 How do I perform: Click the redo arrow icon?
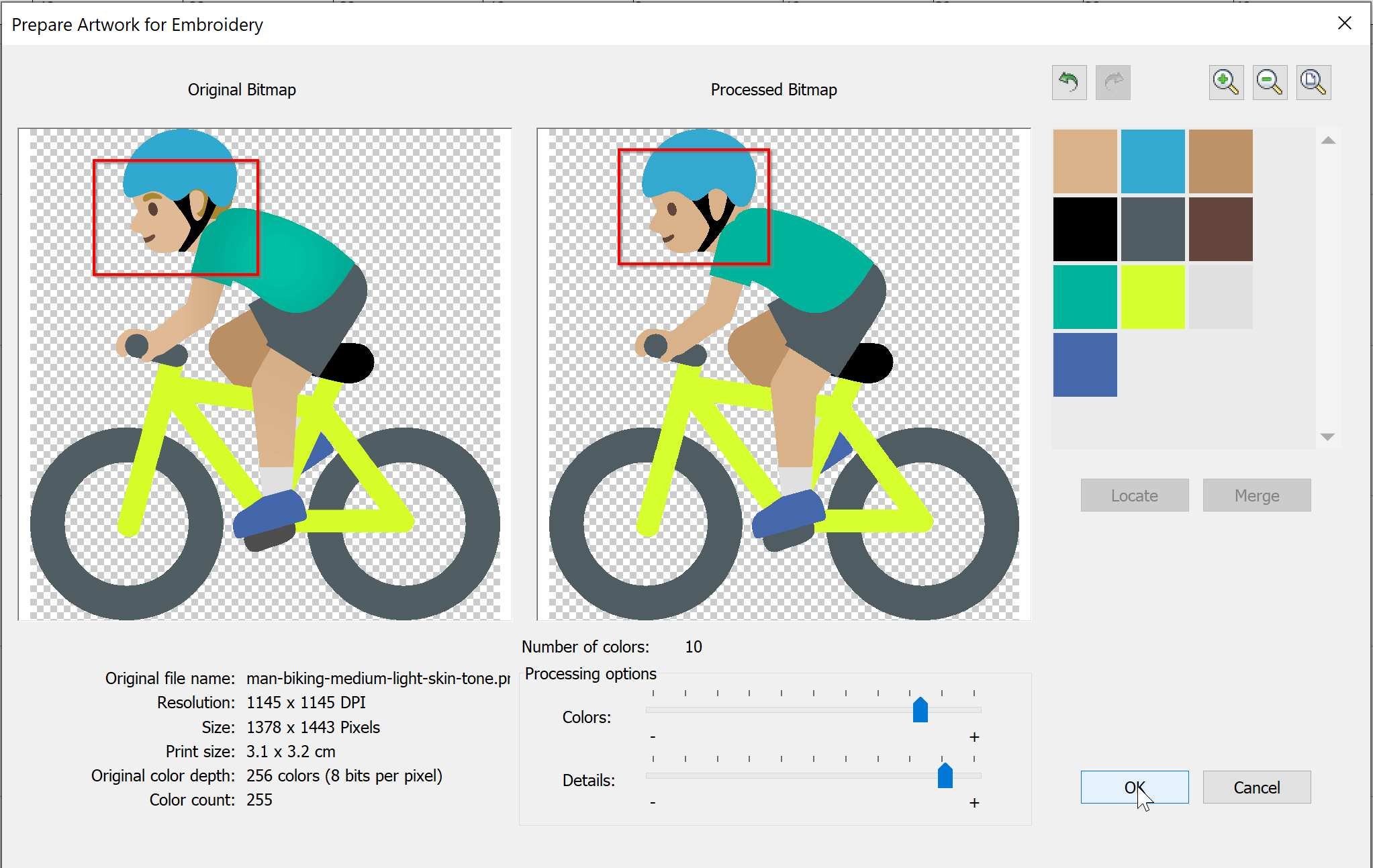[1112, 83]
